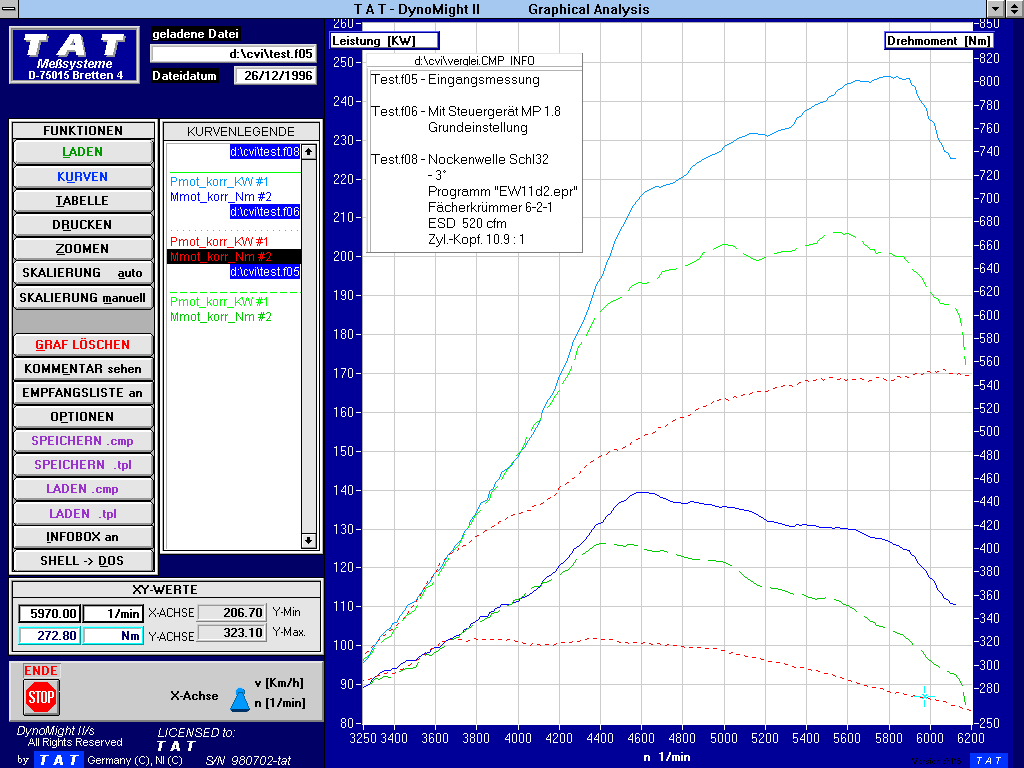Click GRAF LÖSCHEN to clear graph

(x=83, y=345)
